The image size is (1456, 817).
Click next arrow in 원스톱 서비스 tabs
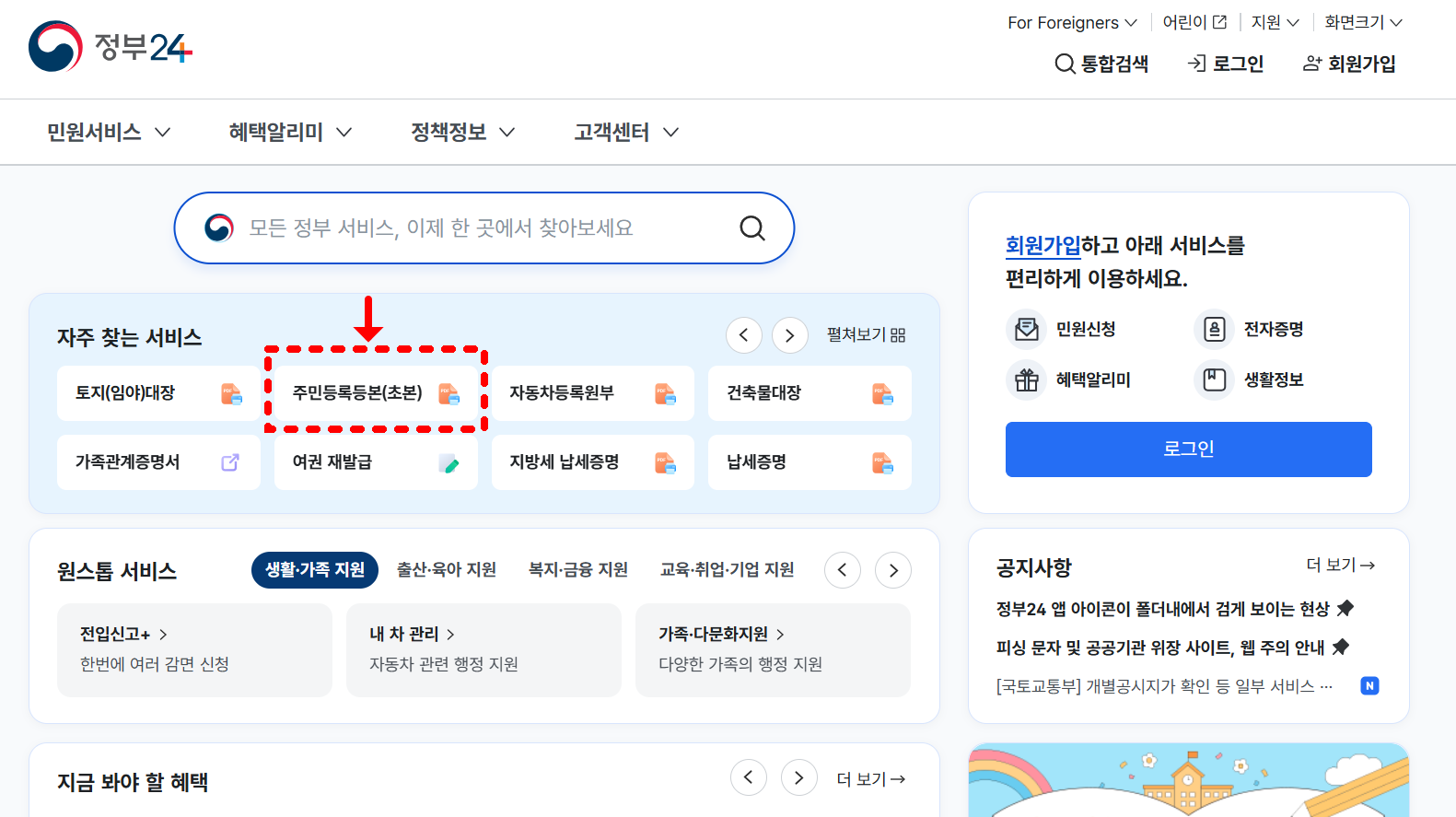pos(893,570)
